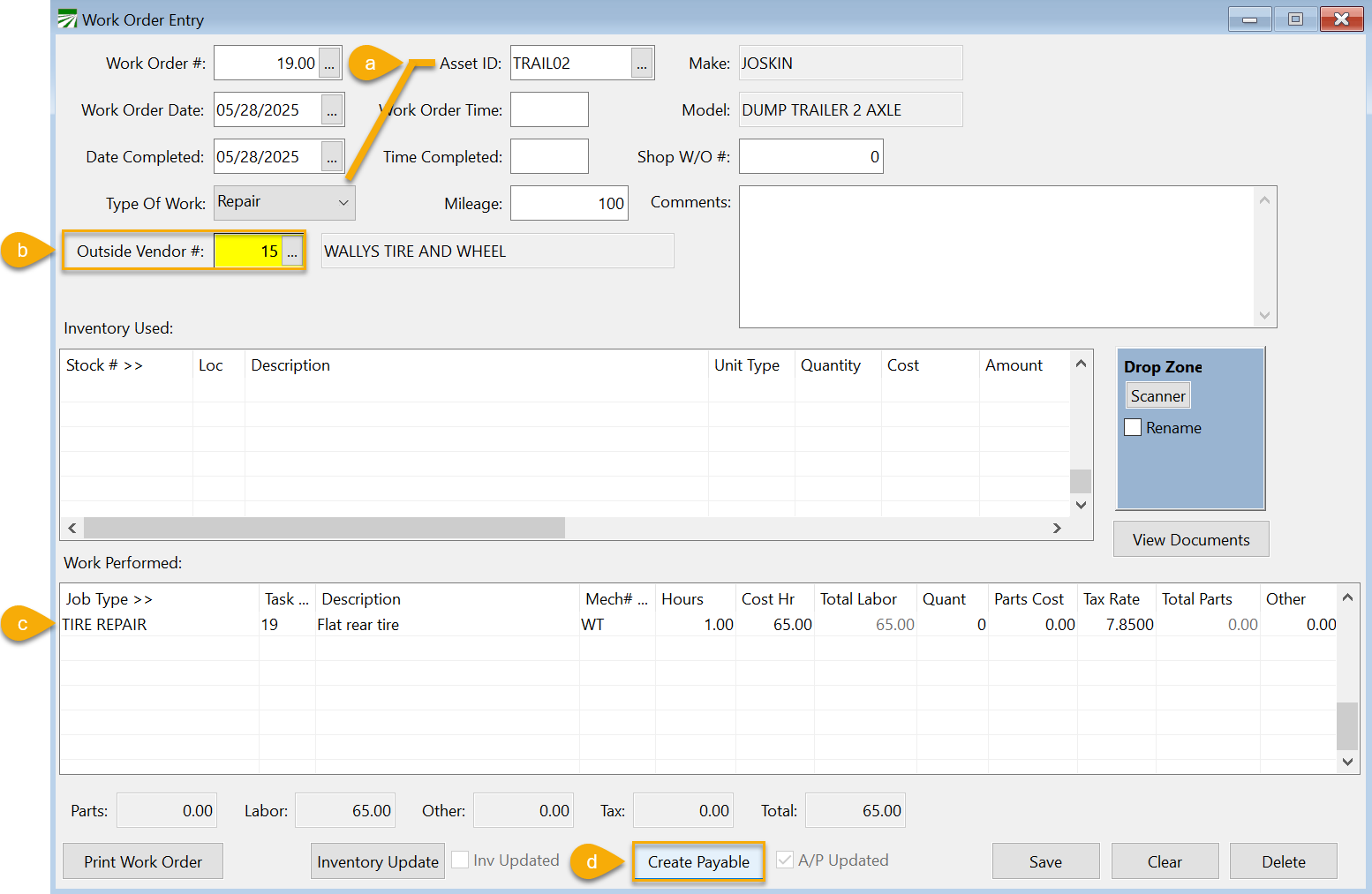Click Asset ID lookup ellipsis button
Image resolution: width=1372 pixels, height=894 pixels.
coord(642,64)
